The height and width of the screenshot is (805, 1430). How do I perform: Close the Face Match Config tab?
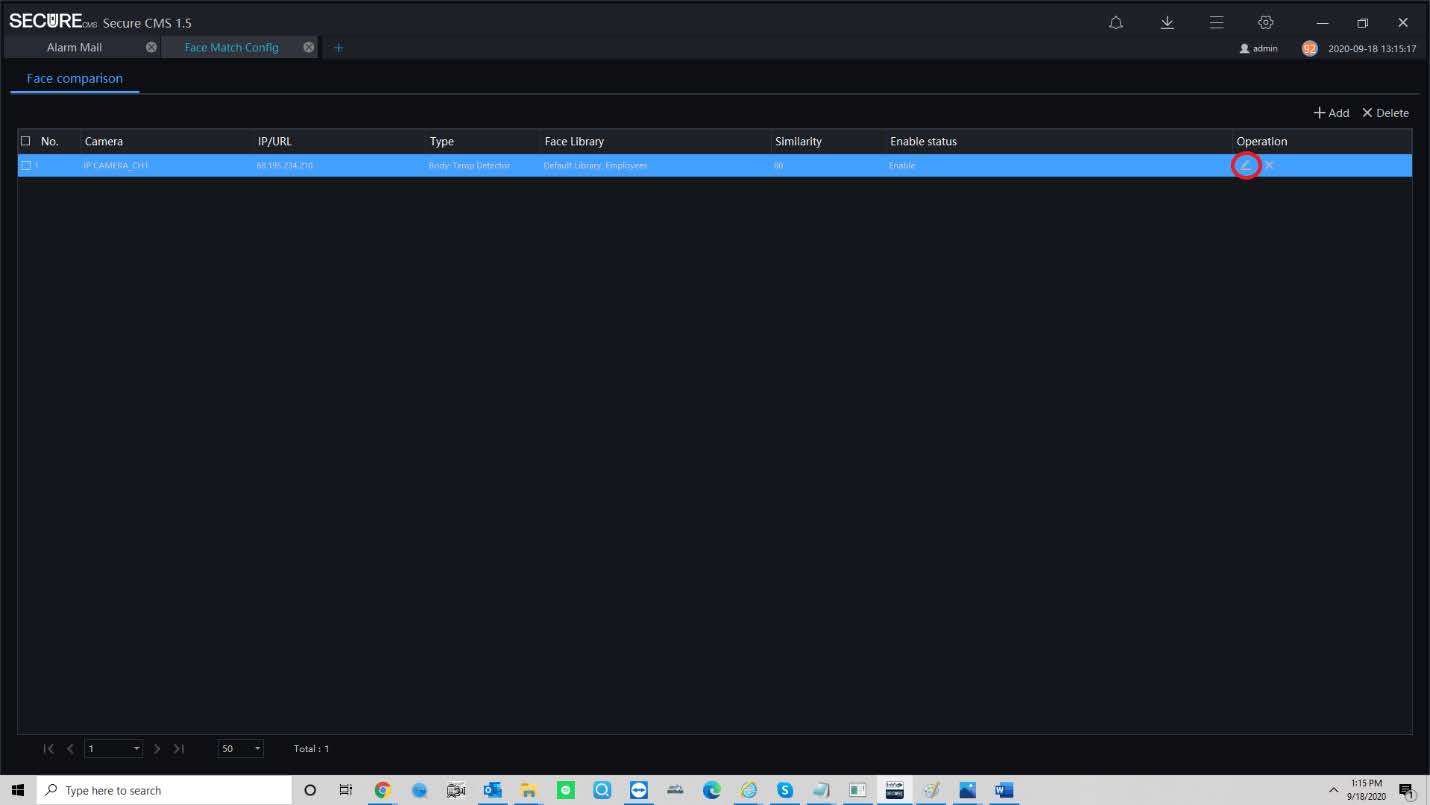[x=309, y=47]
